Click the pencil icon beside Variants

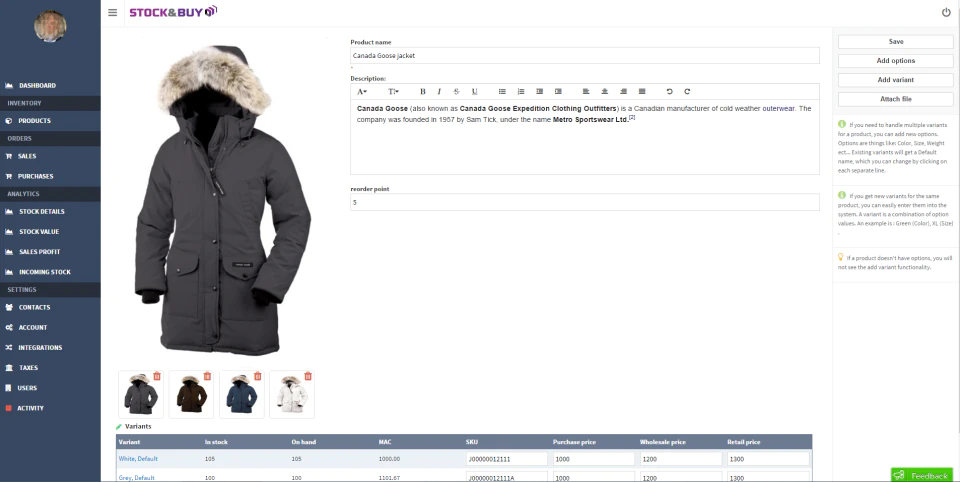click(x=119, y=426)
